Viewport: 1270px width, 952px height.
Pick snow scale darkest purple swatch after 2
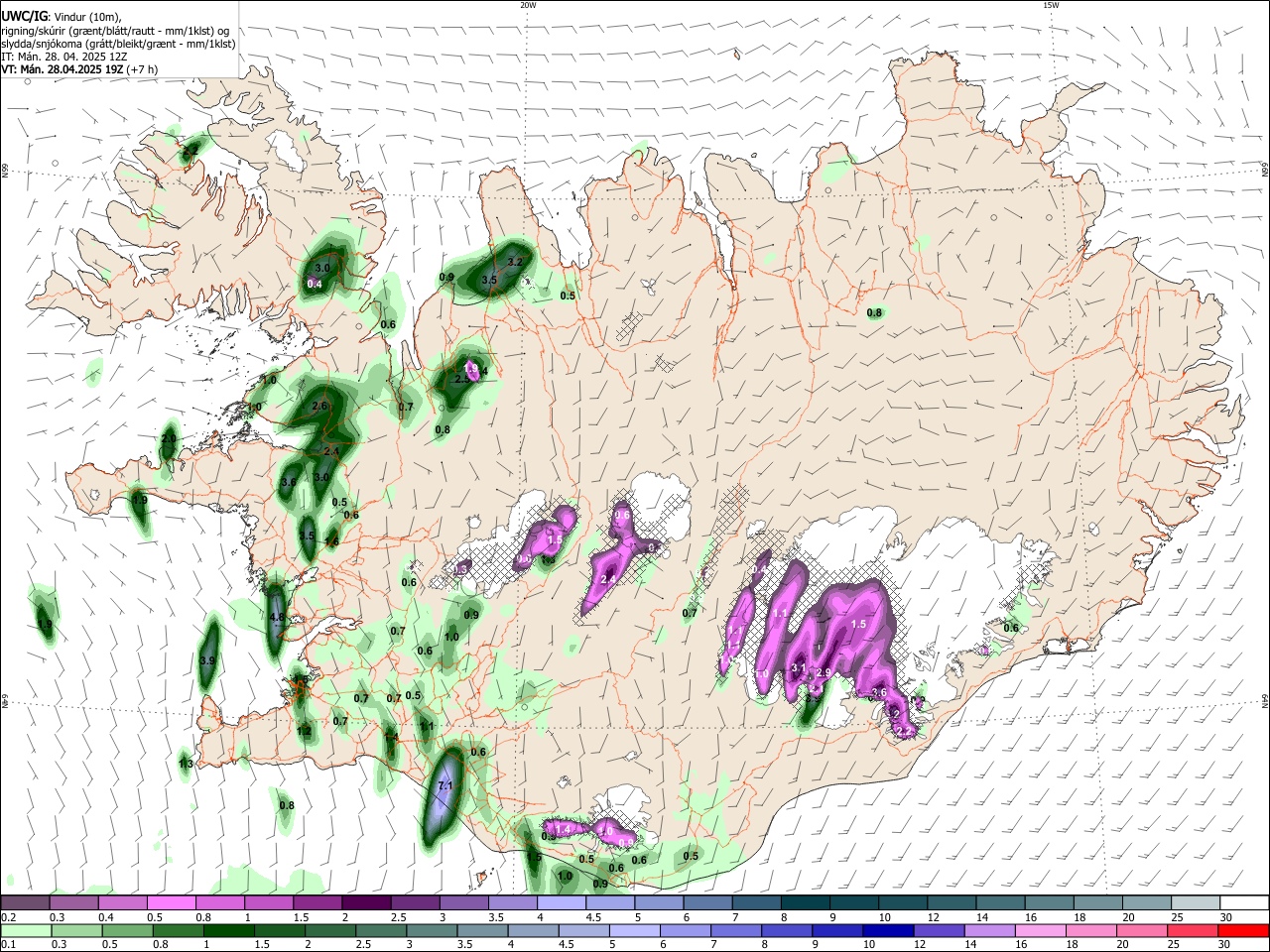(x=366, y=902)
